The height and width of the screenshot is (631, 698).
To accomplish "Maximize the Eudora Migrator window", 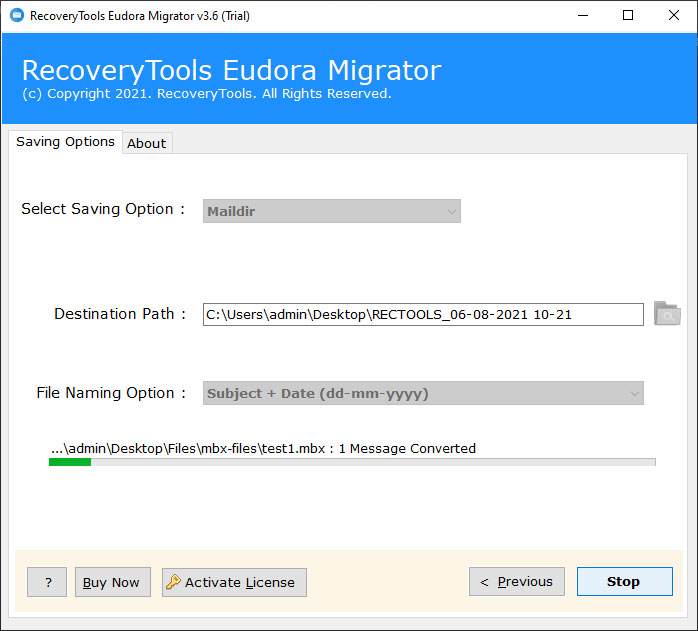I will pyautogui.click(x=628, y=16).
